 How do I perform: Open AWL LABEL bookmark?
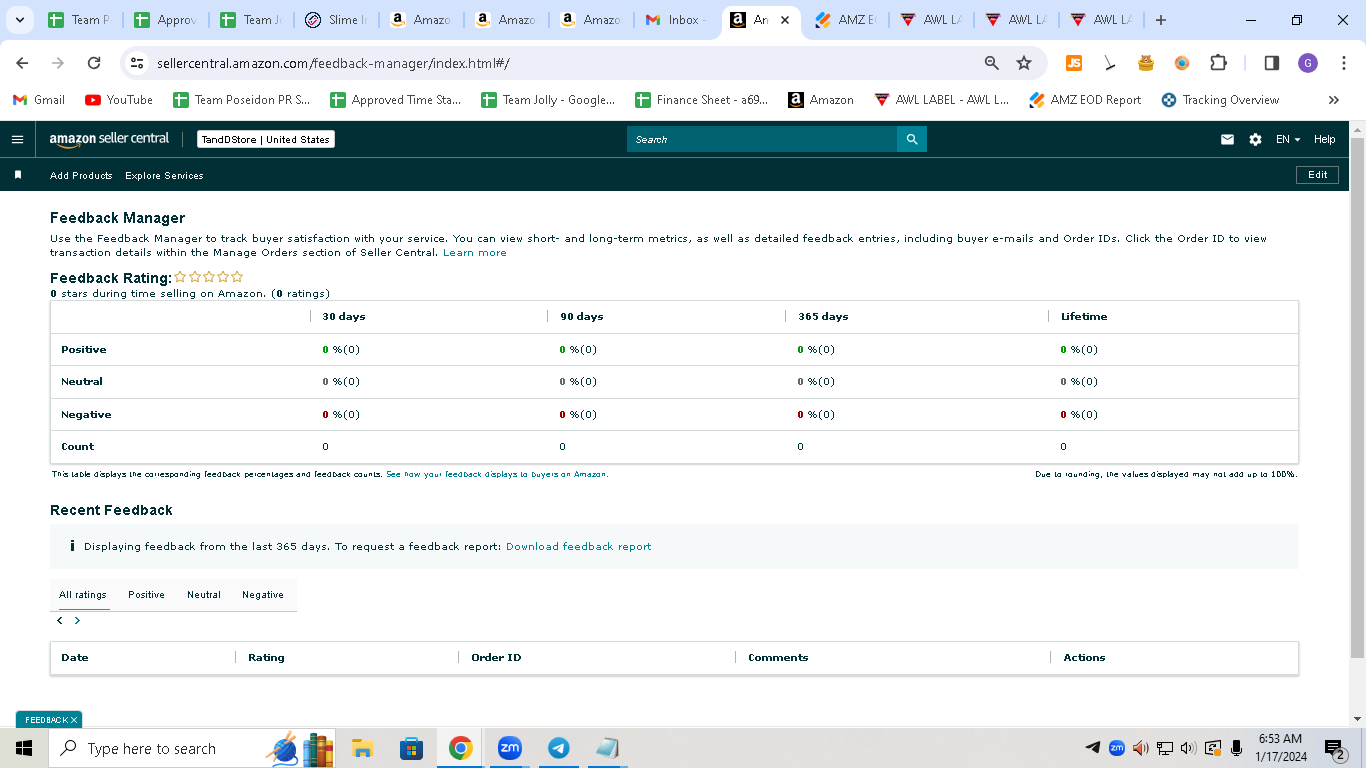(x=941, y=100)
